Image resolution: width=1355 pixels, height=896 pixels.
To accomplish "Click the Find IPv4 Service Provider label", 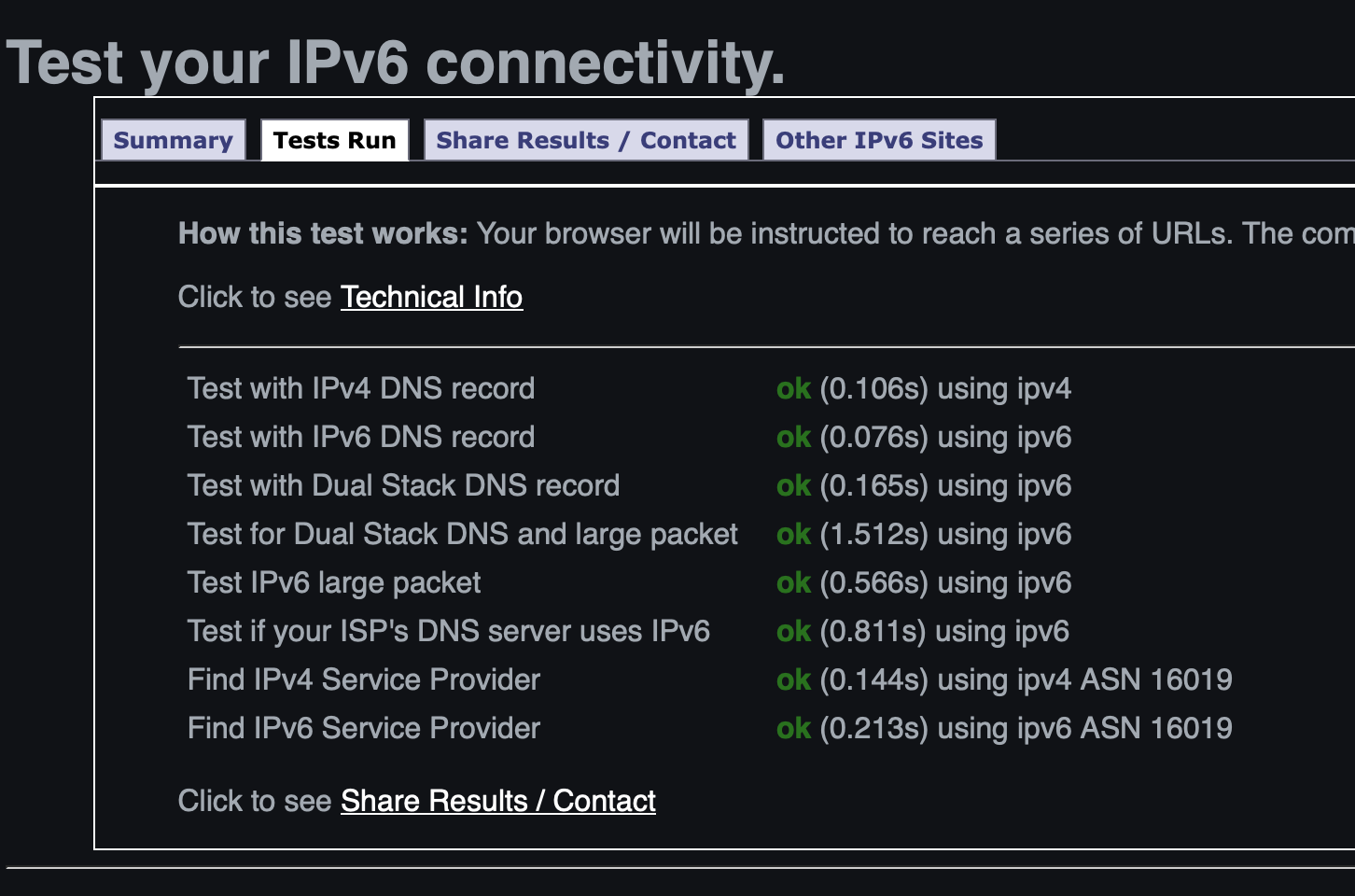I will (x=364, y=679).
